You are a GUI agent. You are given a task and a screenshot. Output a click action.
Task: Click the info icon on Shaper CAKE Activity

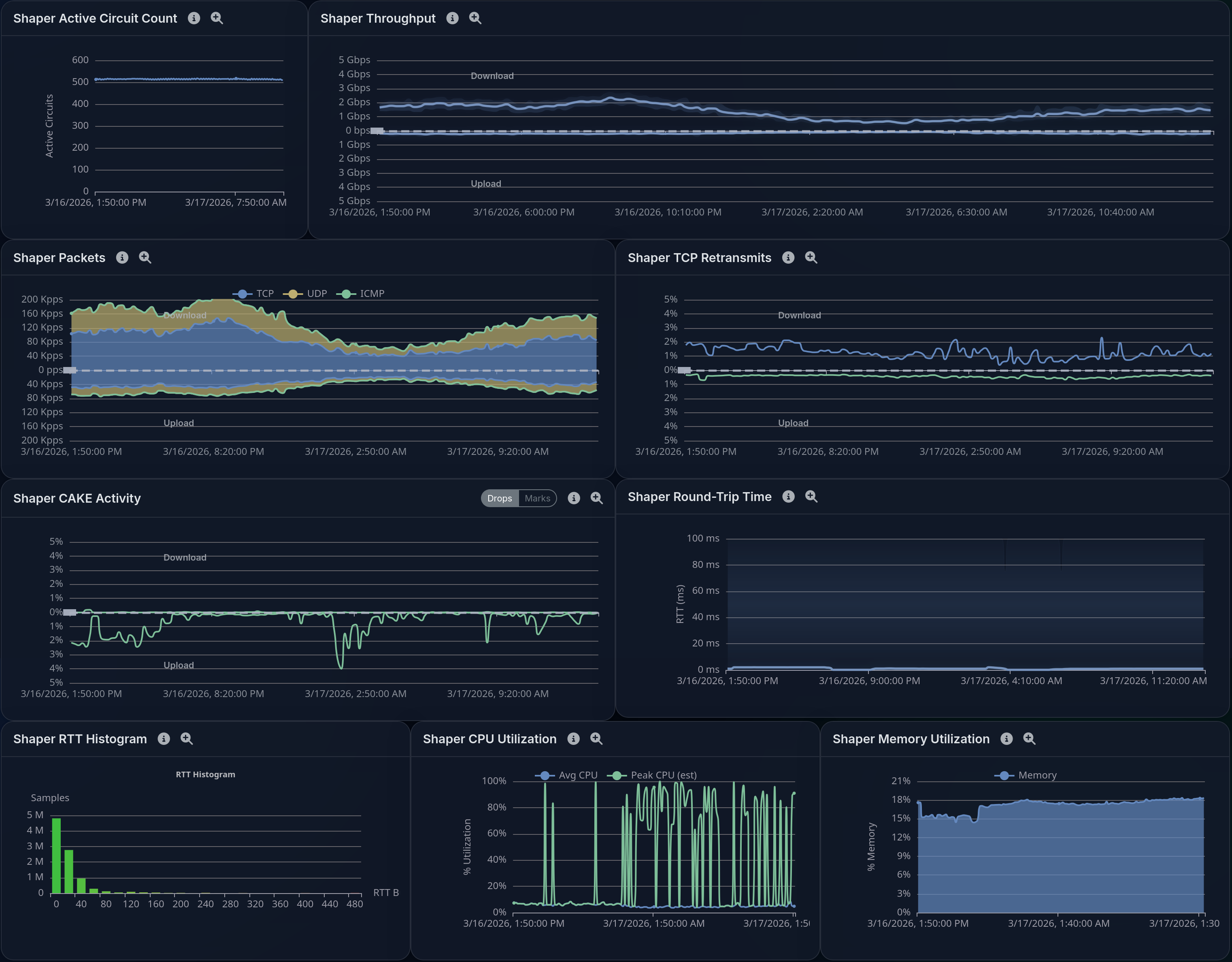pos(574,498)
